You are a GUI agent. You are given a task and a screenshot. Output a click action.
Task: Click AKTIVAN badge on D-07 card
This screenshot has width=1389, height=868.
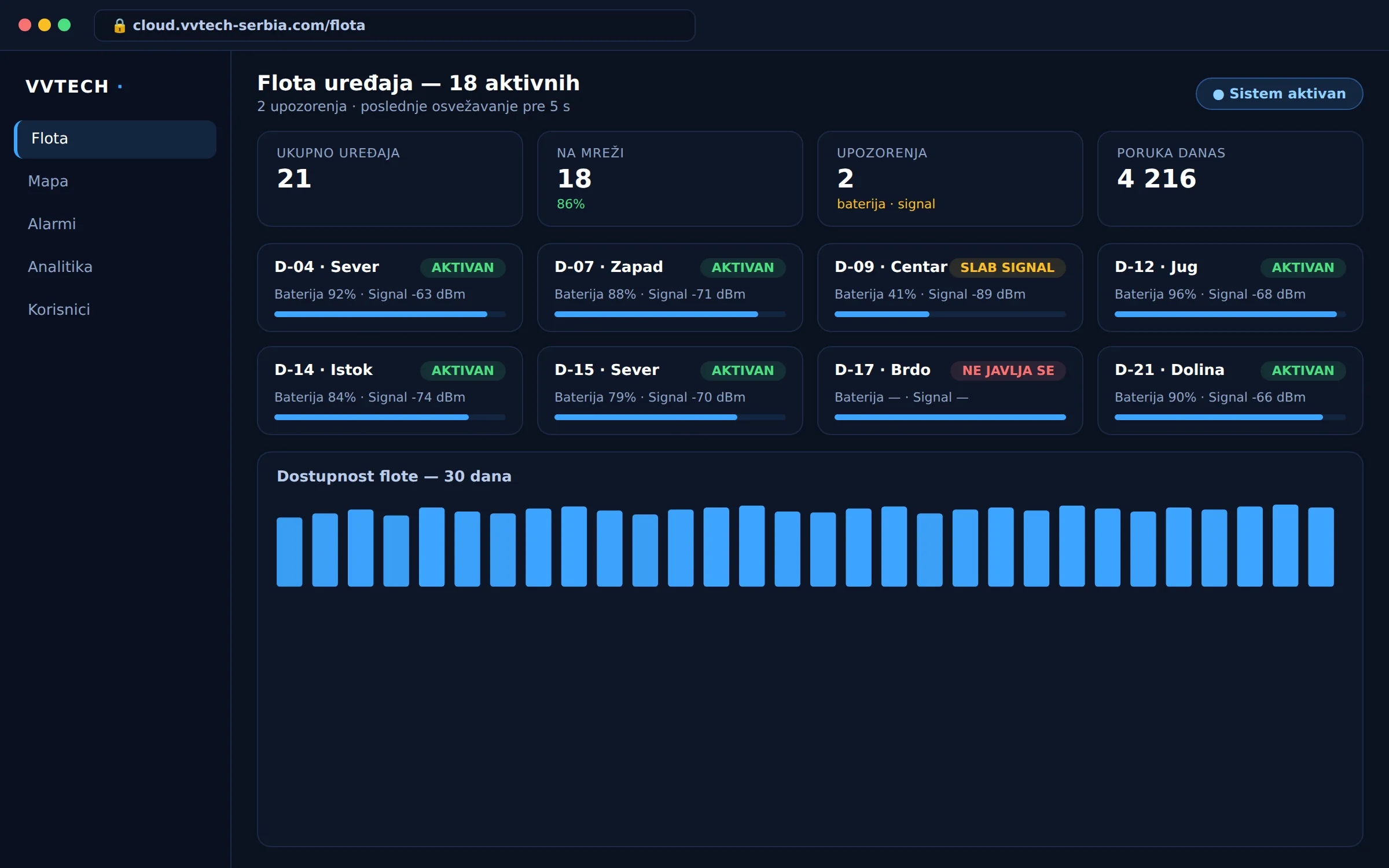[743, 268]
